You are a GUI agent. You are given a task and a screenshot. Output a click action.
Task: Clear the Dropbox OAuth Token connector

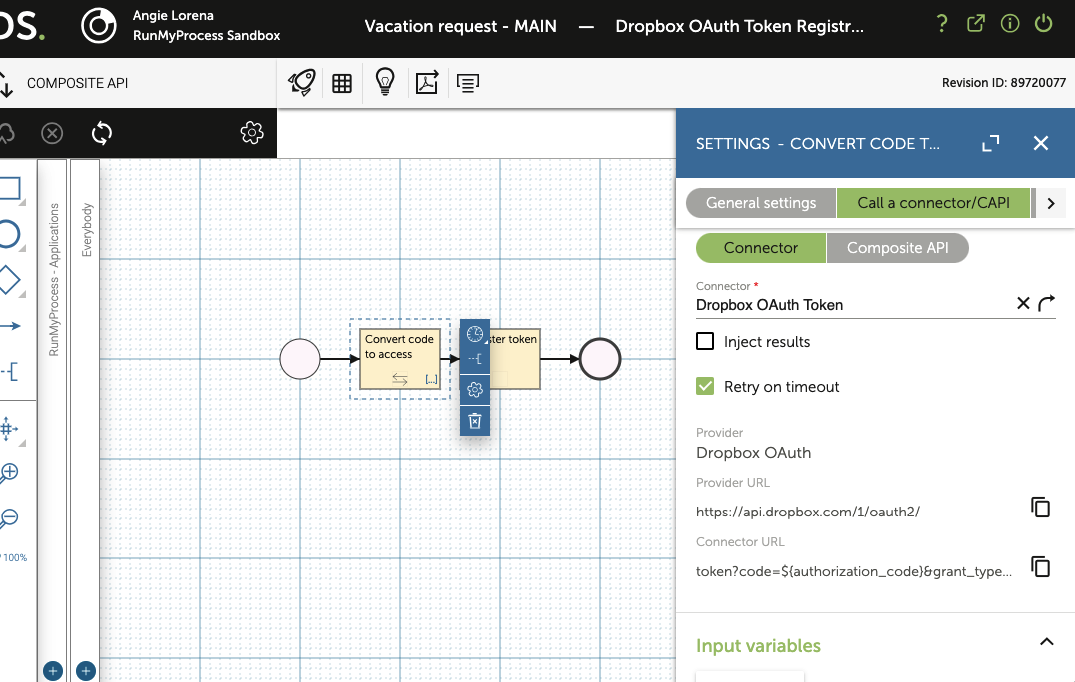1023,303
